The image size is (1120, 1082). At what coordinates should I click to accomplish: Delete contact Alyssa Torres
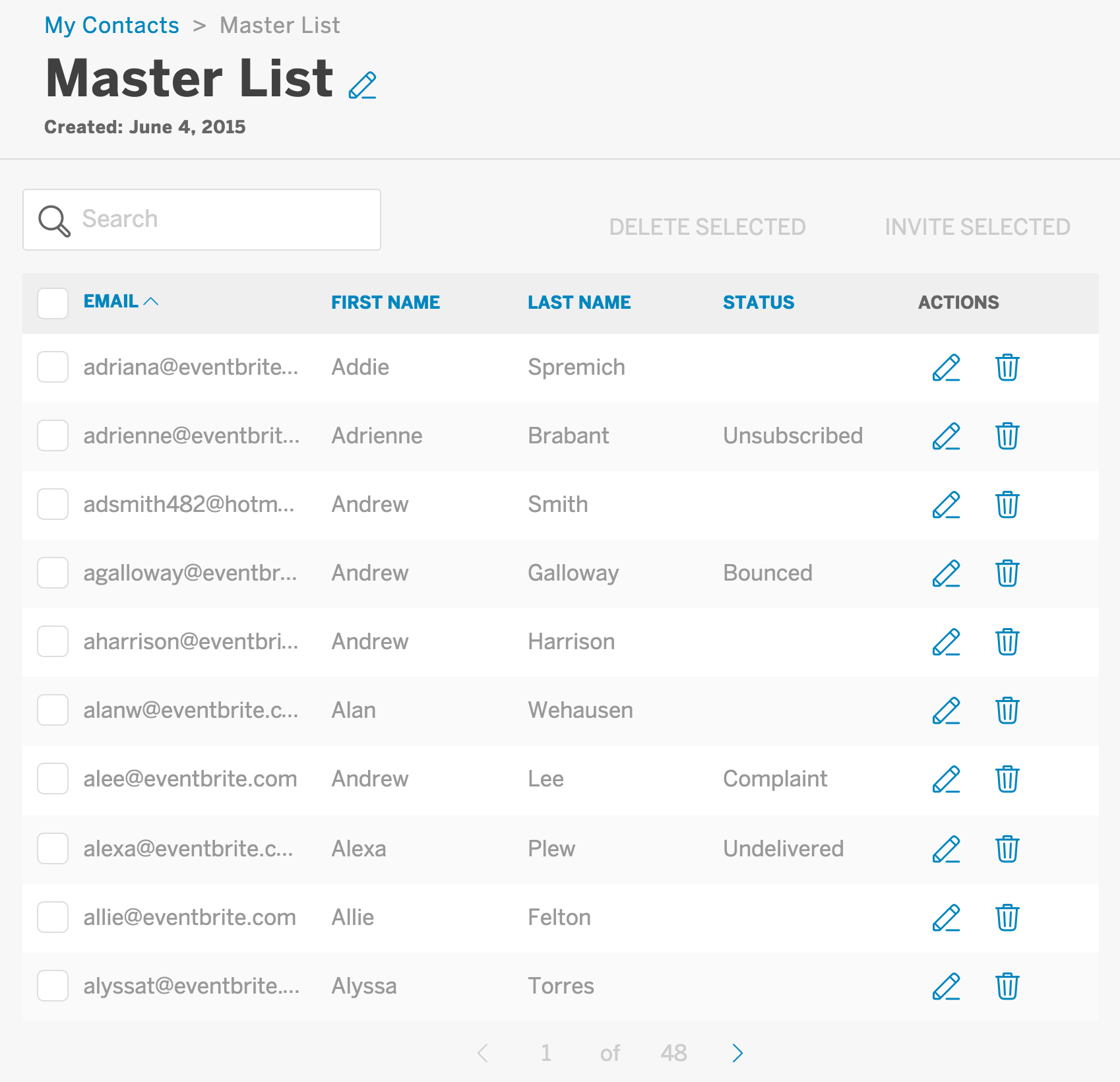(x=1007, y=986)
